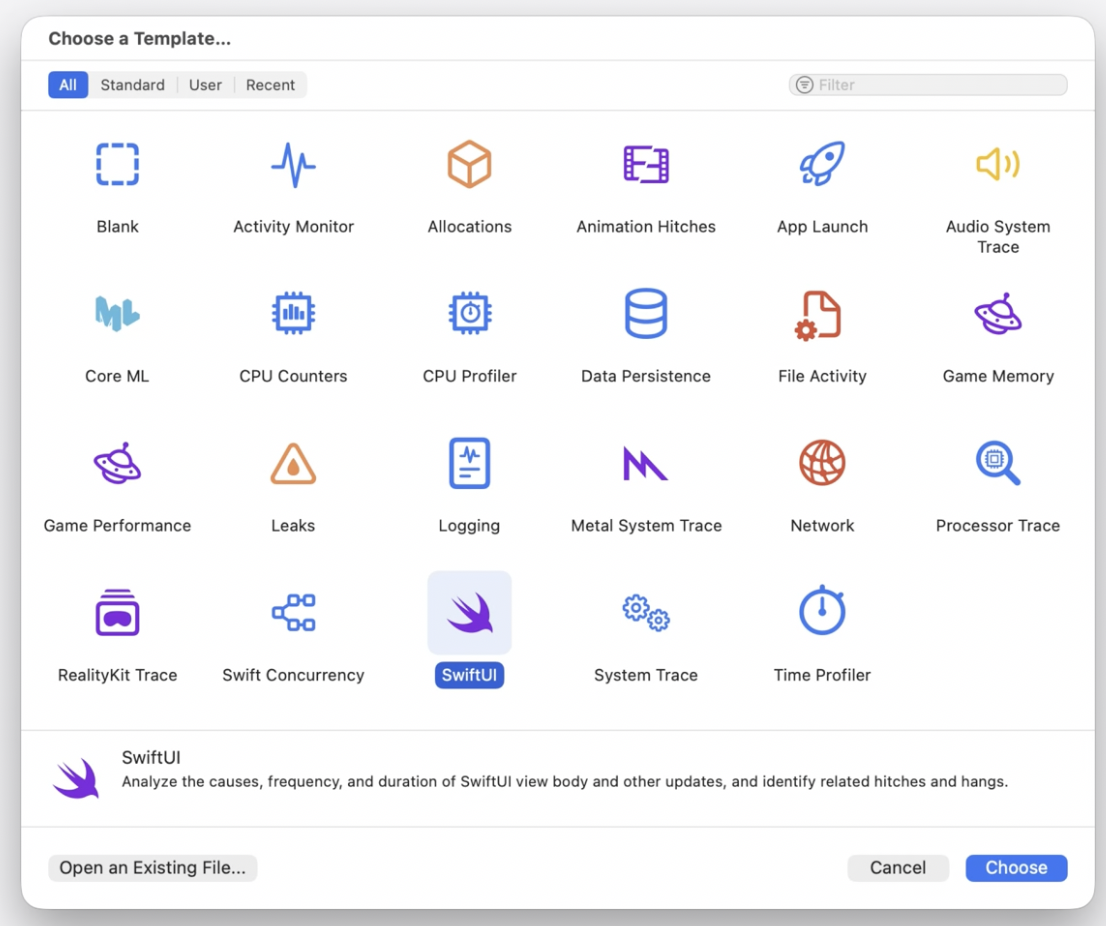Click the Core ML label text
The width and height of the screenshot is (1106, 926).
coord(117,376)
